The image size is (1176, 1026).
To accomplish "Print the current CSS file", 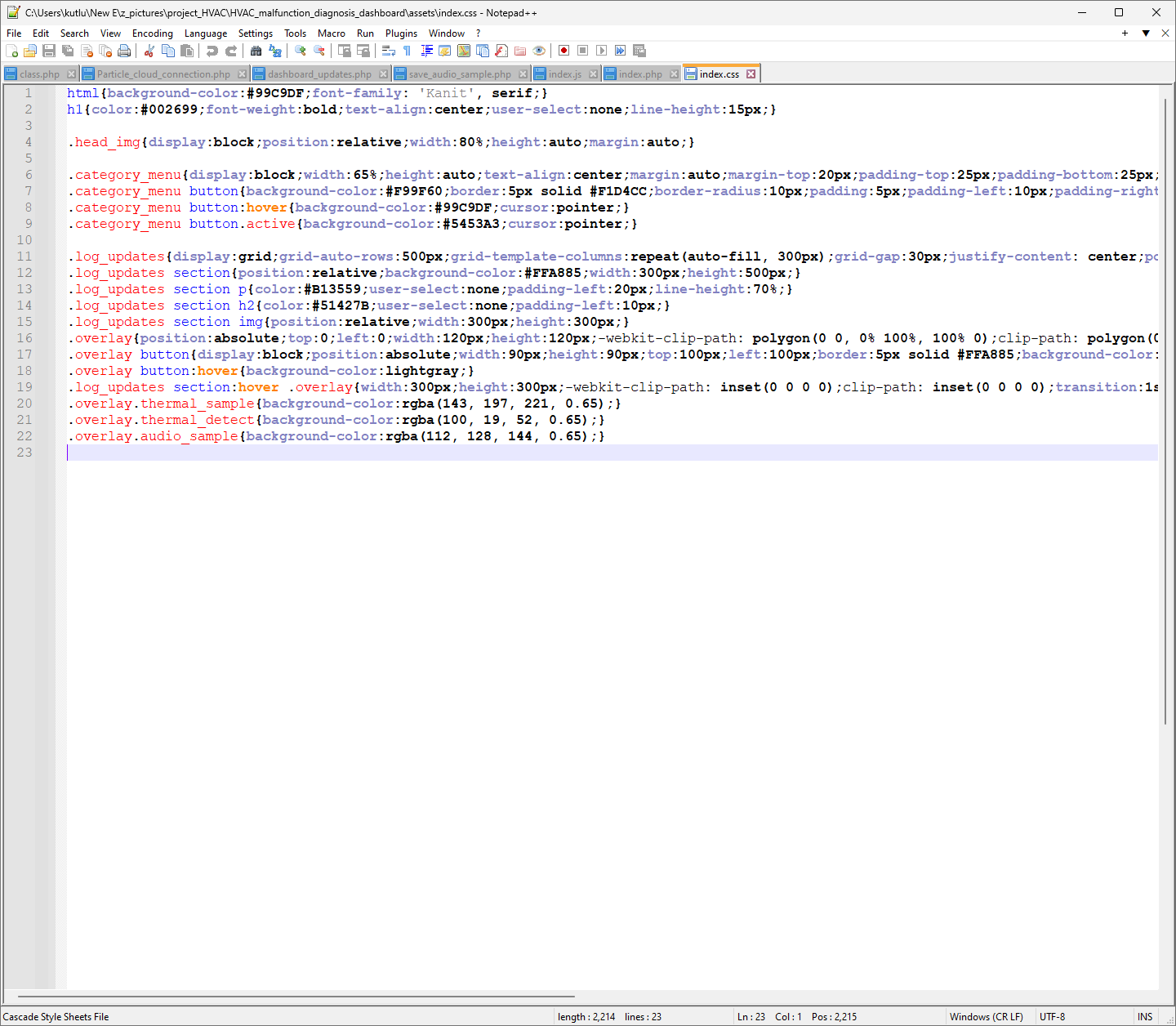I will click(124, 51).
